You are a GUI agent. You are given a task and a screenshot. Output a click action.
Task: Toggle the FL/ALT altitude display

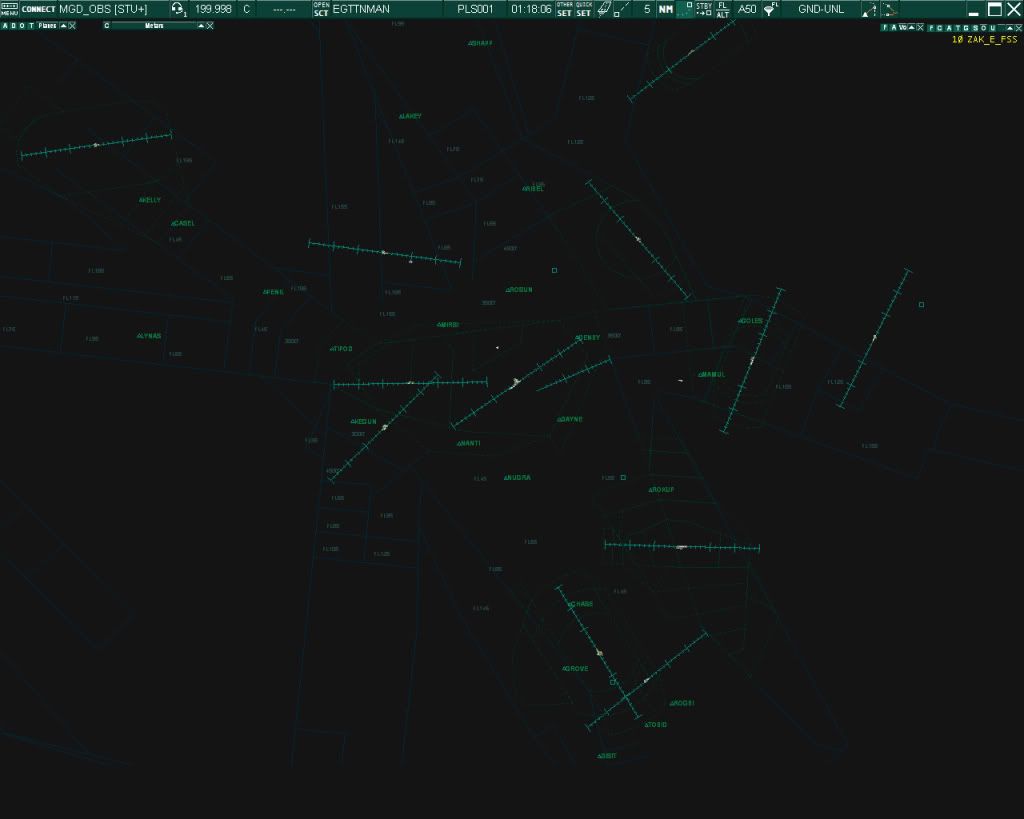723,9
